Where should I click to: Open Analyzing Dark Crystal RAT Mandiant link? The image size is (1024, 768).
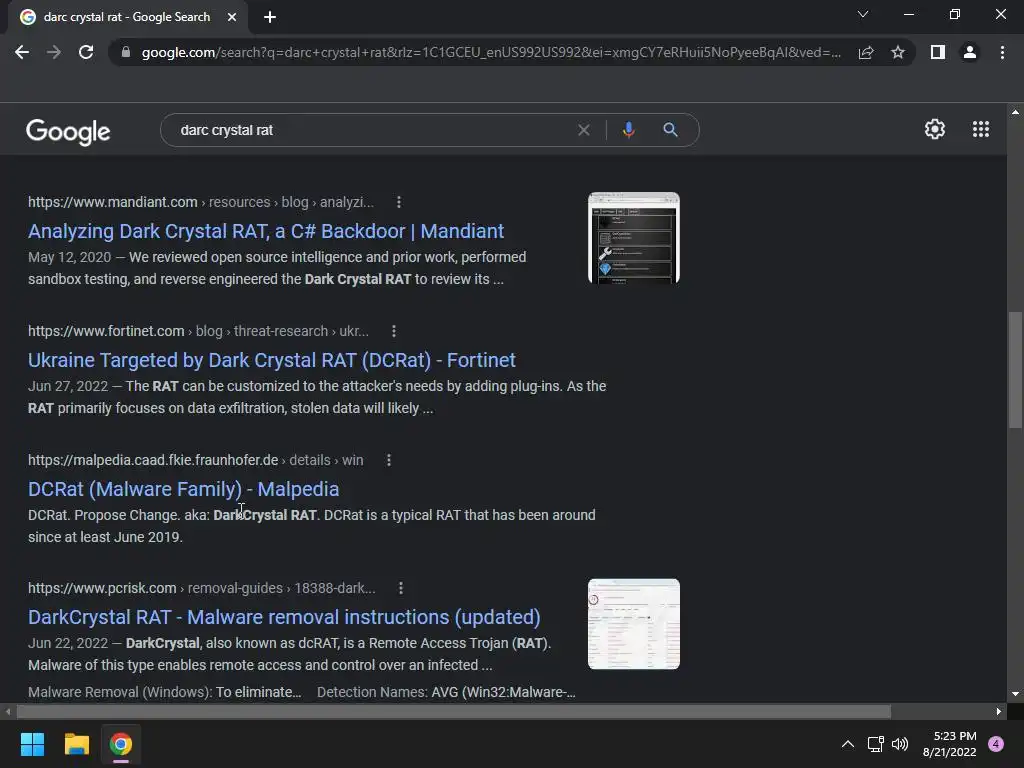(x=266, y=231)
